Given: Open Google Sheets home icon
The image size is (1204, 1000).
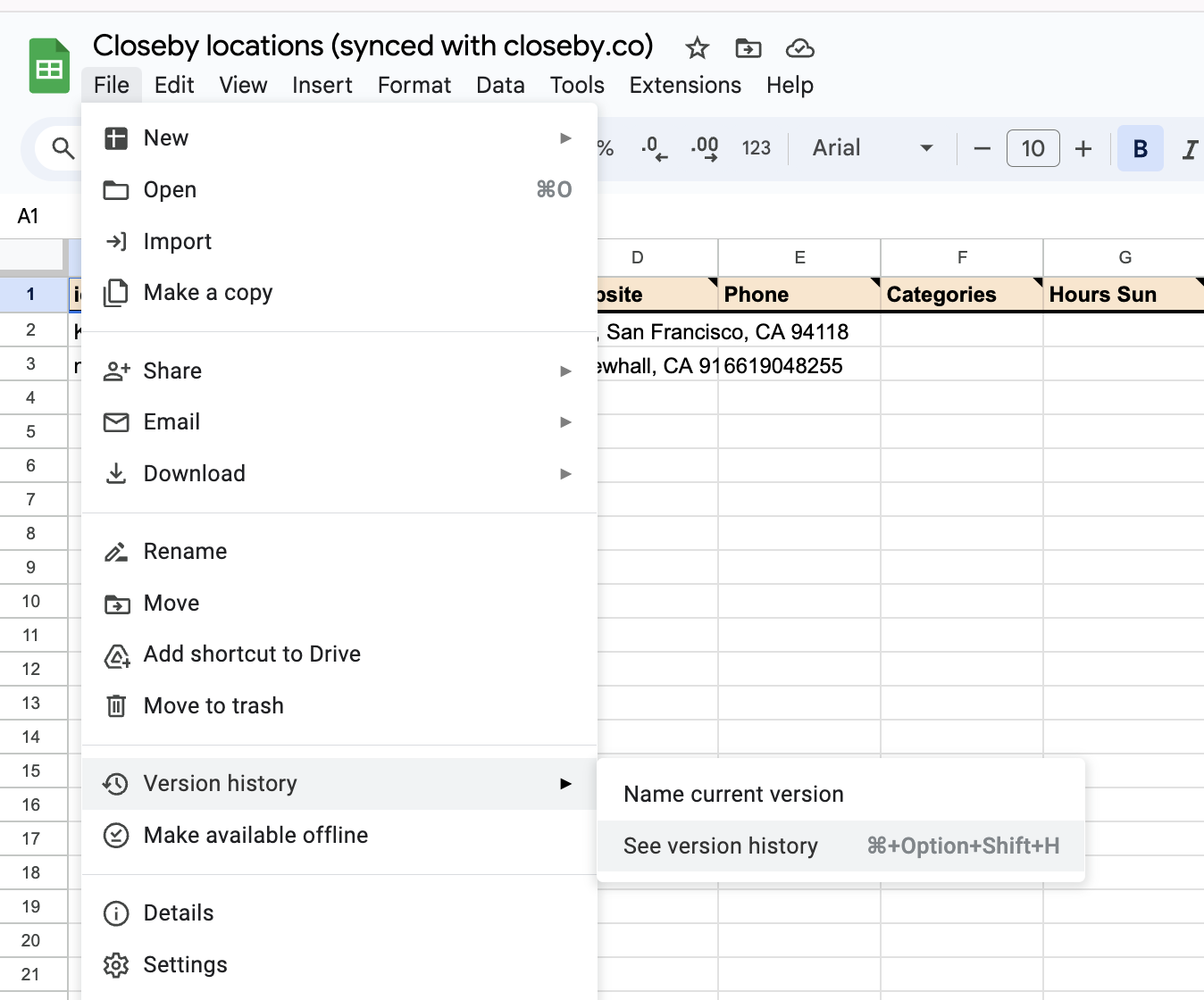Looking at the screenshot, I should (49, 66).
